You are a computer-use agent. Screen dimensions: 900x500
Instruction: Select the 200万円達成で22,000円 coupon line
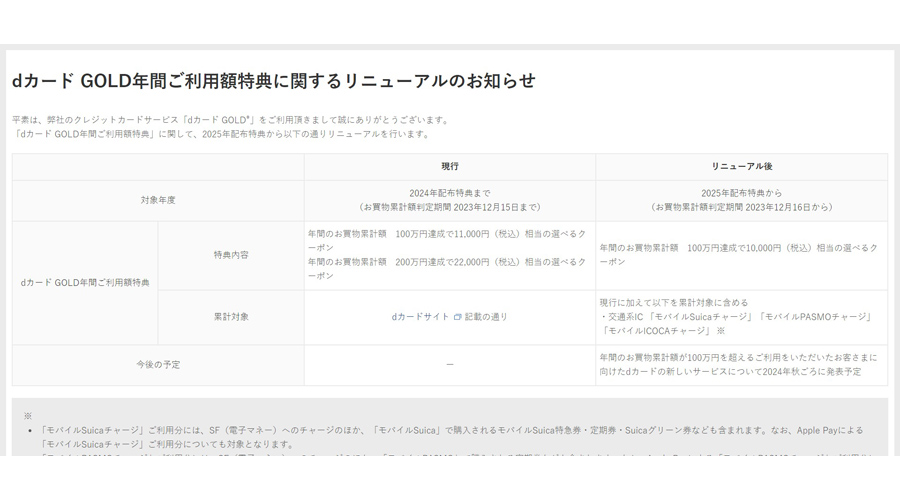447,269
